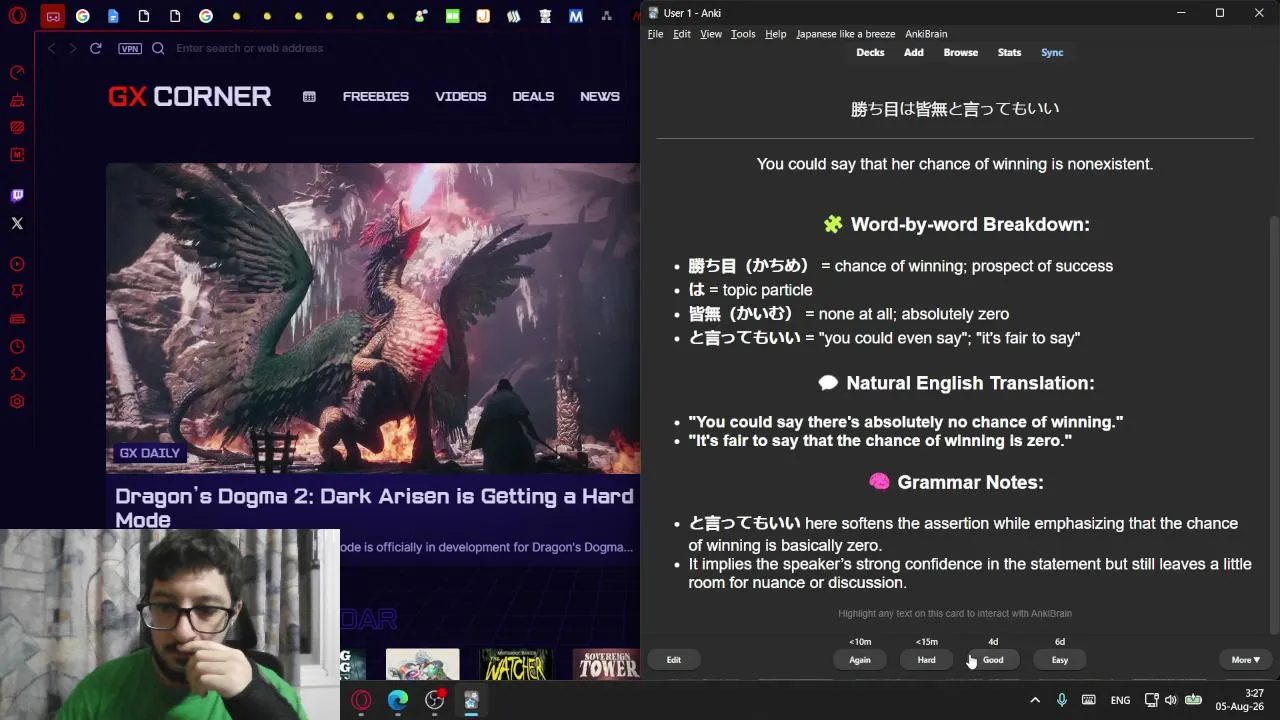Viewport: 1280px width, 720px height.
Task: Rate the card Easy
Action: point(1060,660)
